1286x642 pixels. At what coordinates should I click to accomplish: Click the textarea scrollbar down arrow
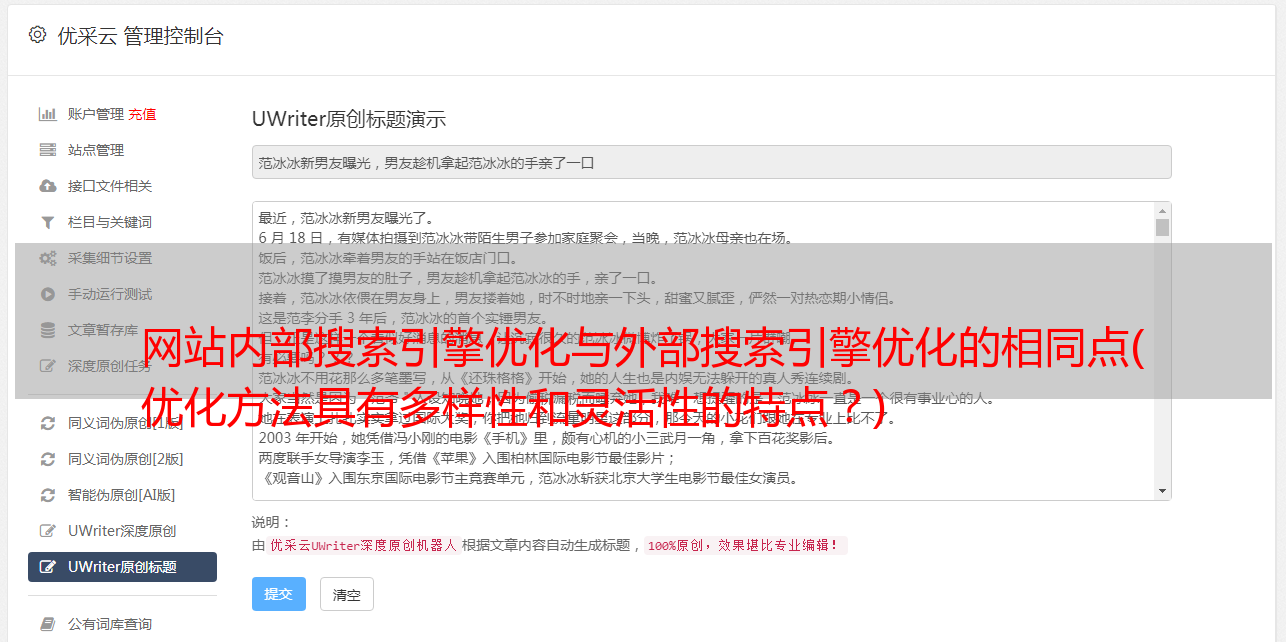point(1162,491)
